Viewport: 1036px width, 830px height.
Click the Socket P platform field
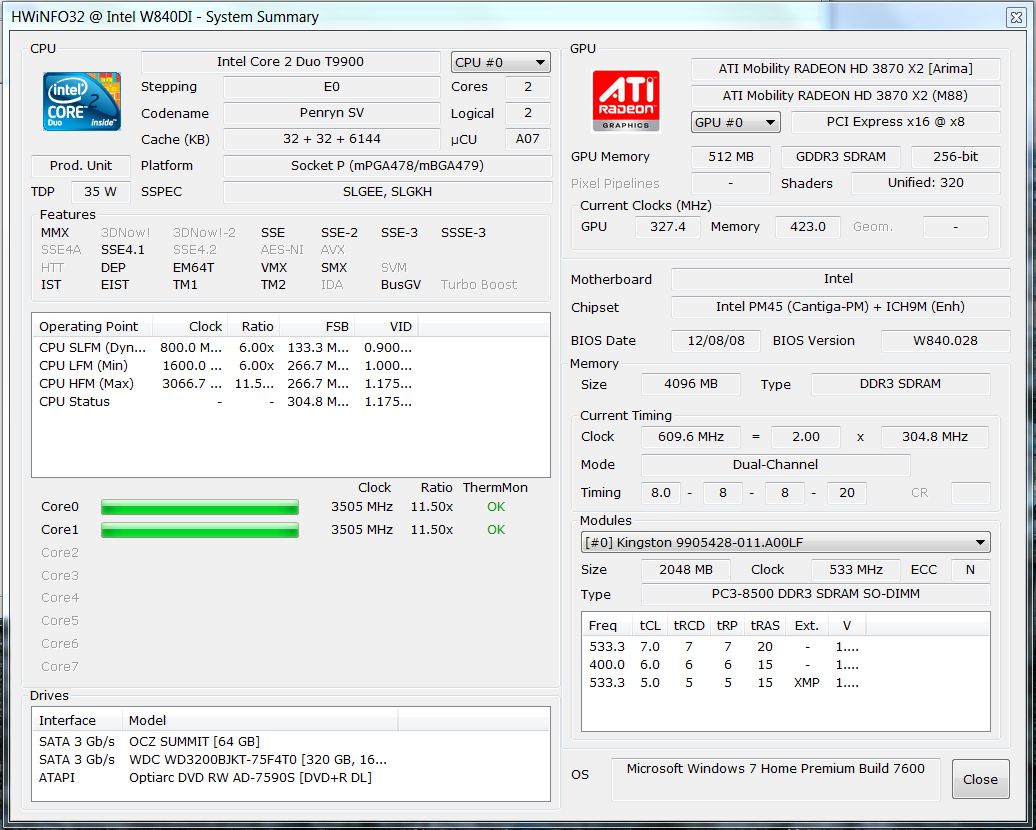(x=388, y=166)
